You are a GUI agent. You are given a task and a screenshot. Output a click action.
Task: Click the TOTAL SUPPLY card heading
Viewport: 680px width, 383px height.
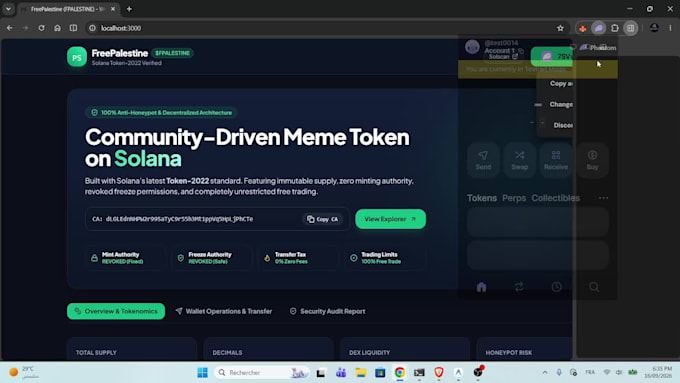point(96,353)
